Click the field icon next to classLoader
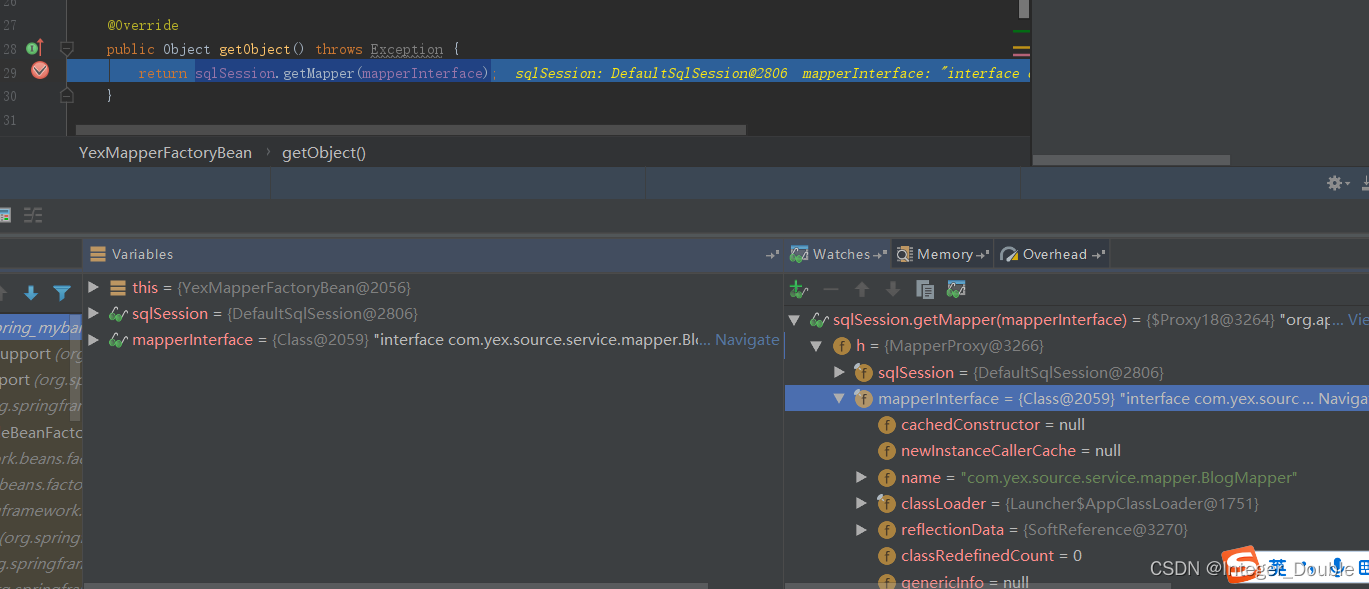Image resolution: width=1369 pixels, height=589 pixels. click(x=886, y=503)
